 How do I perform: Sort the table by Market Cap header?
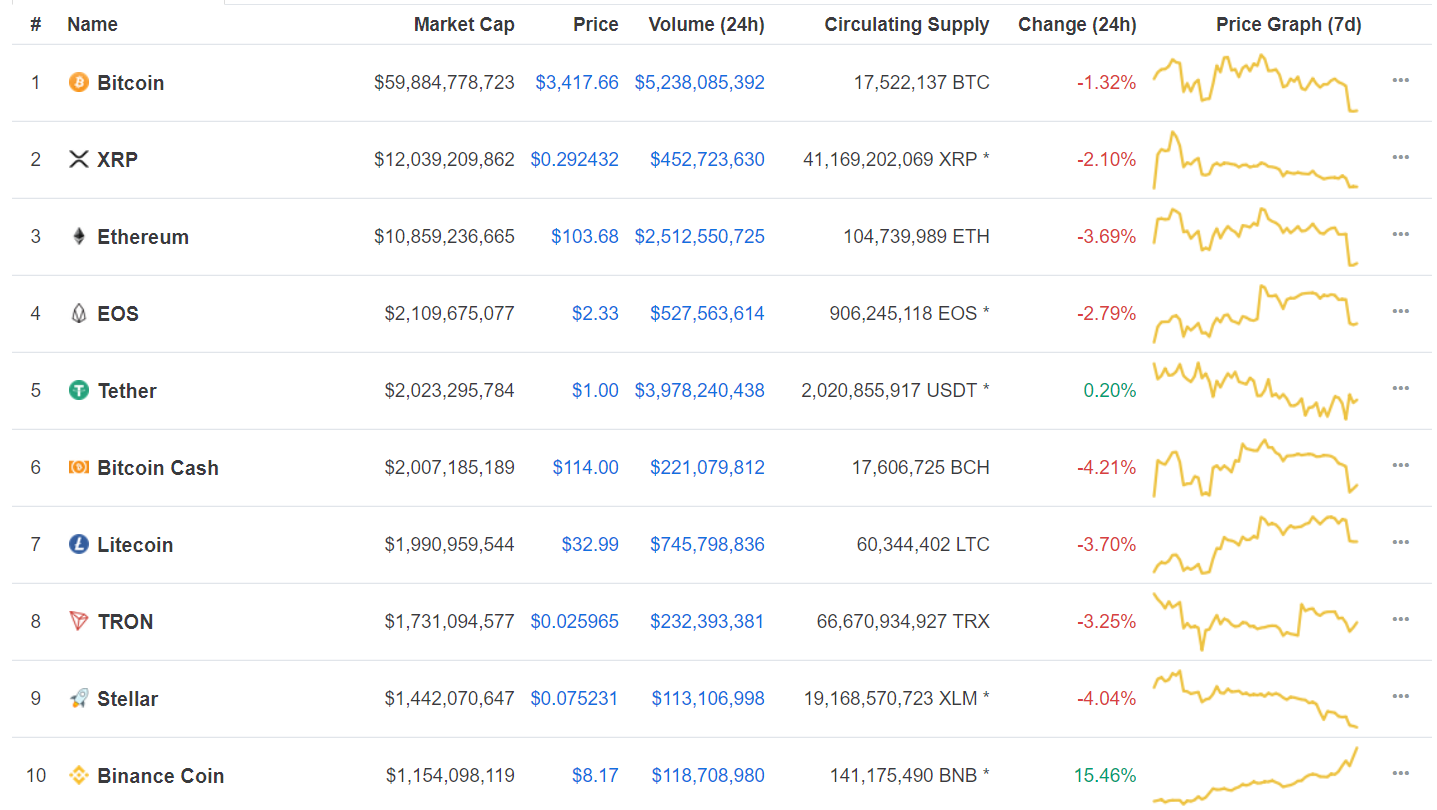click(464, 24)
